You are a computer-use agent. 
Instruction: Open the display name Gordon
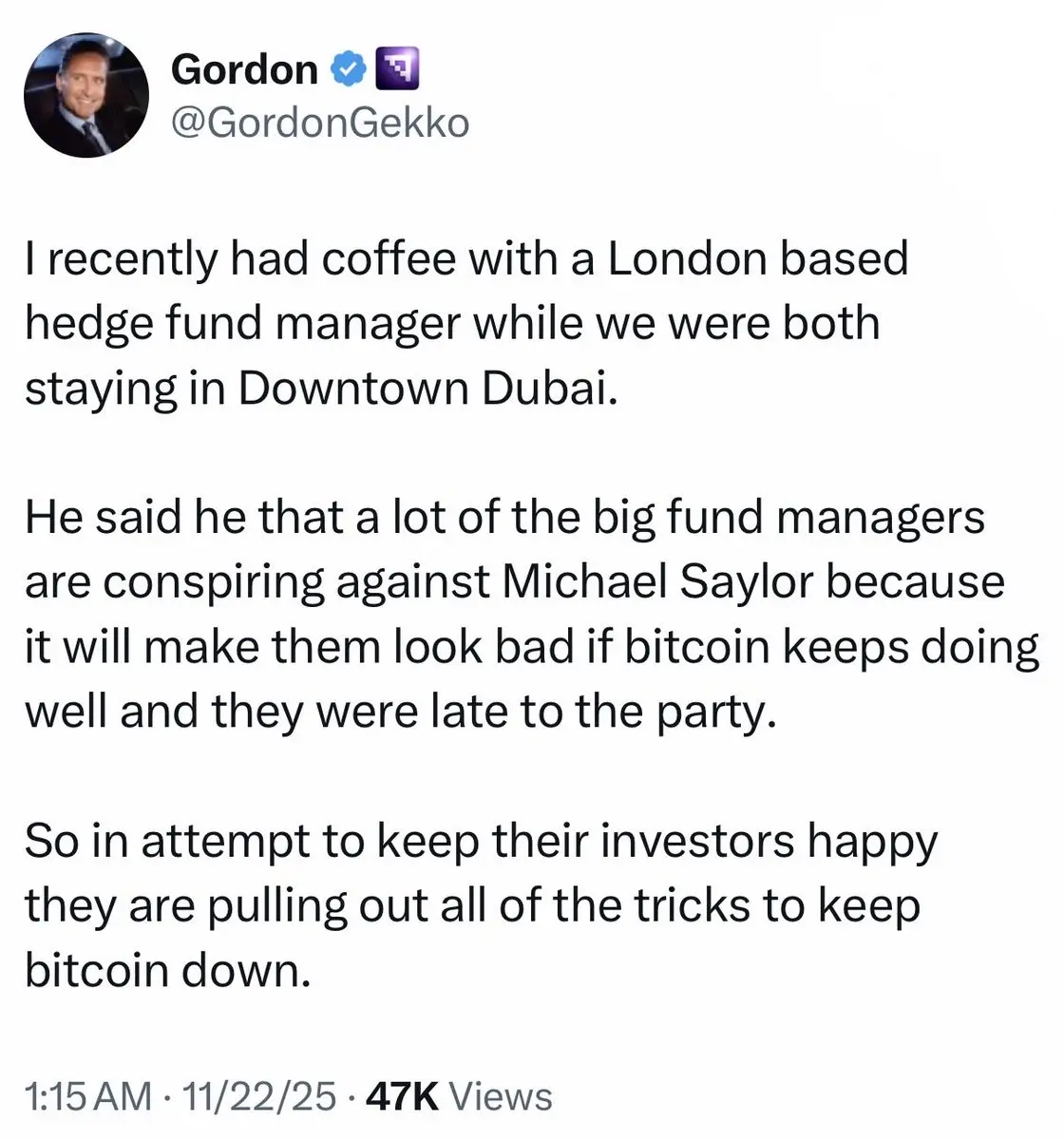(x=244, y=69)
